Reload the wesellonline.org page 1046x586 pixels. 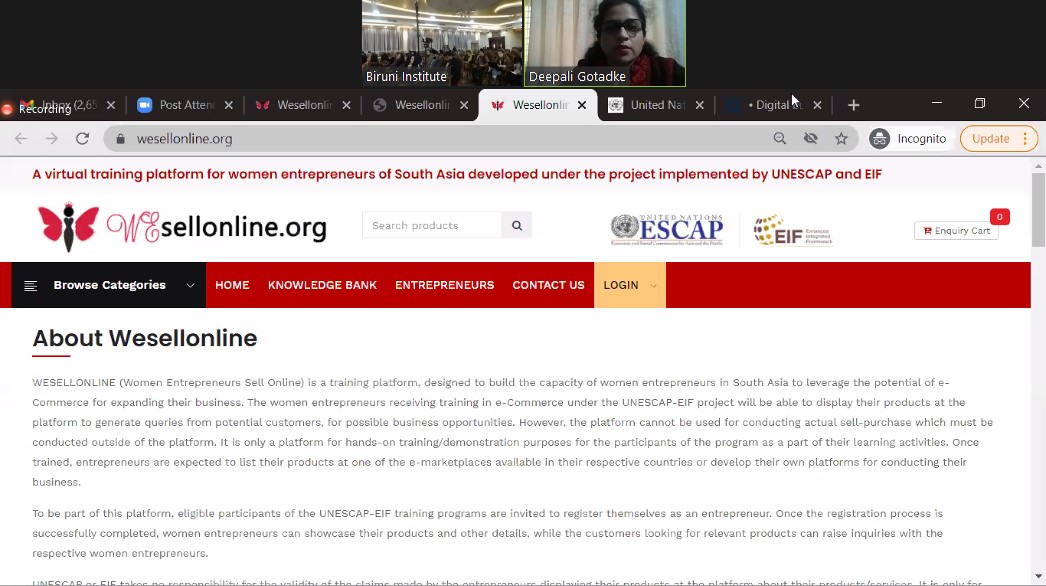[x=82, y=139]
